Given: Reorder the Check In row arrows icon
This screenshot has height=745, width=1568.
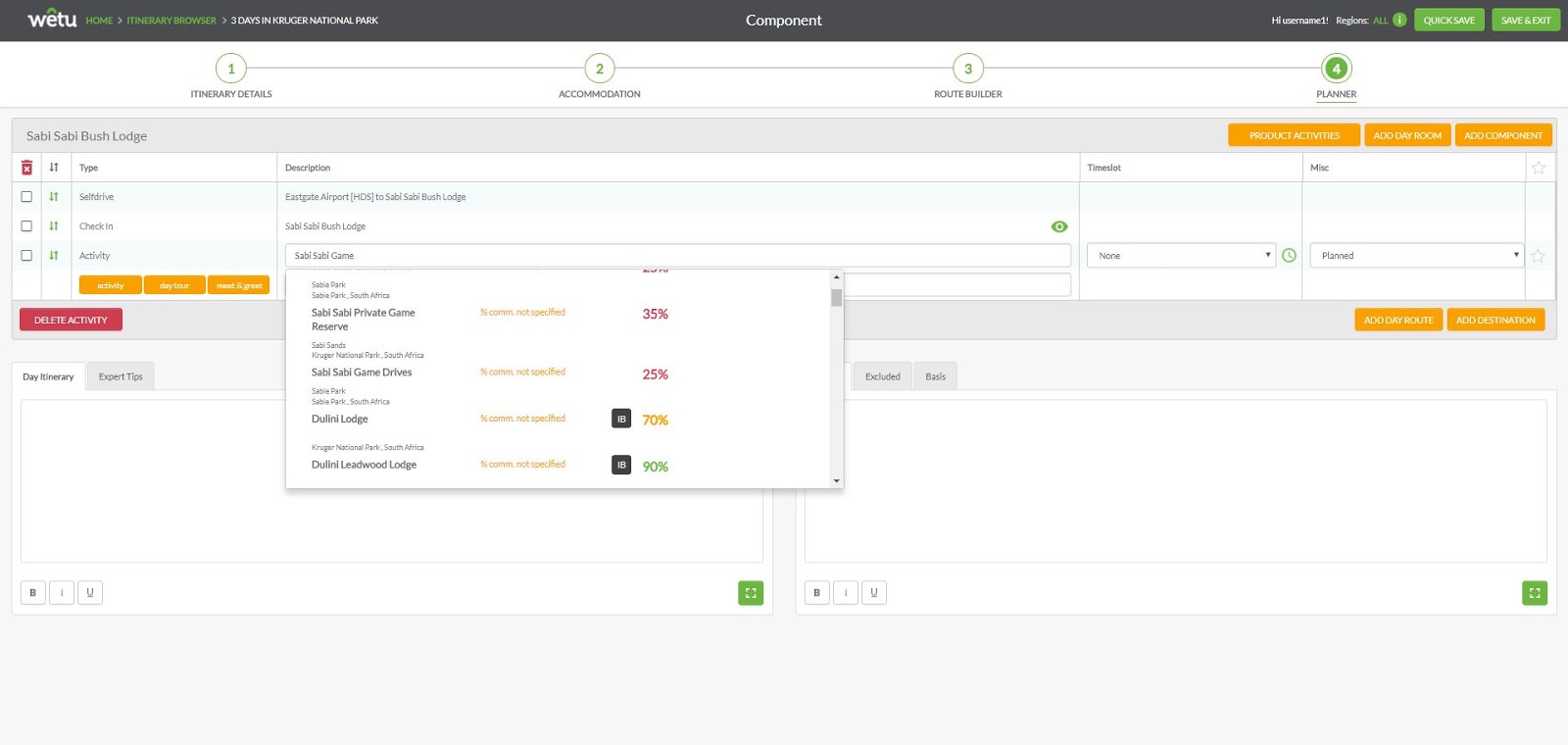Looking at the screenshot, I should (54, 226).
